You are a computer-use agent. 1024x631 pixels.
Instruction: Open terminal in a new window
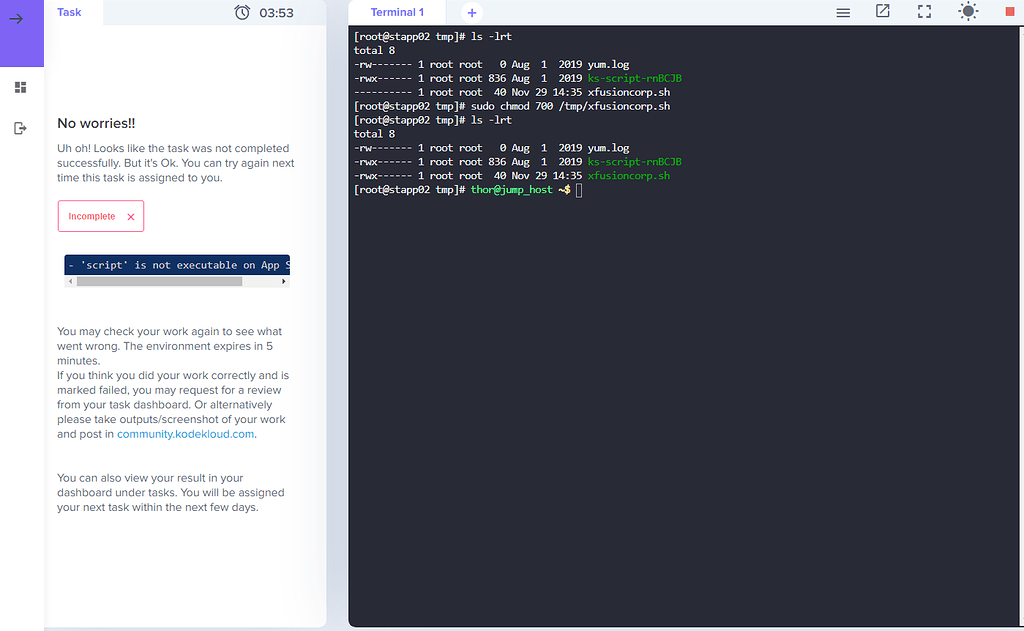pyautogui.click(x=883, y=11)
